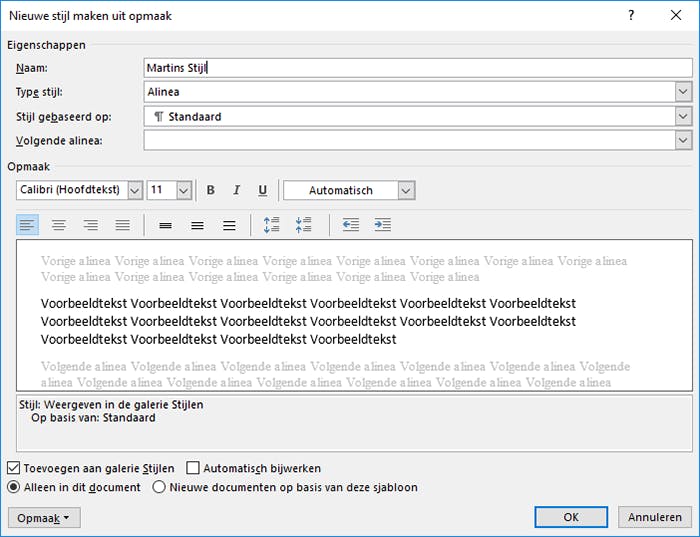Viewport: 700px width, 537px height.
Task: Confirm the dialog with OK
Action: click(x=571, y=517)
